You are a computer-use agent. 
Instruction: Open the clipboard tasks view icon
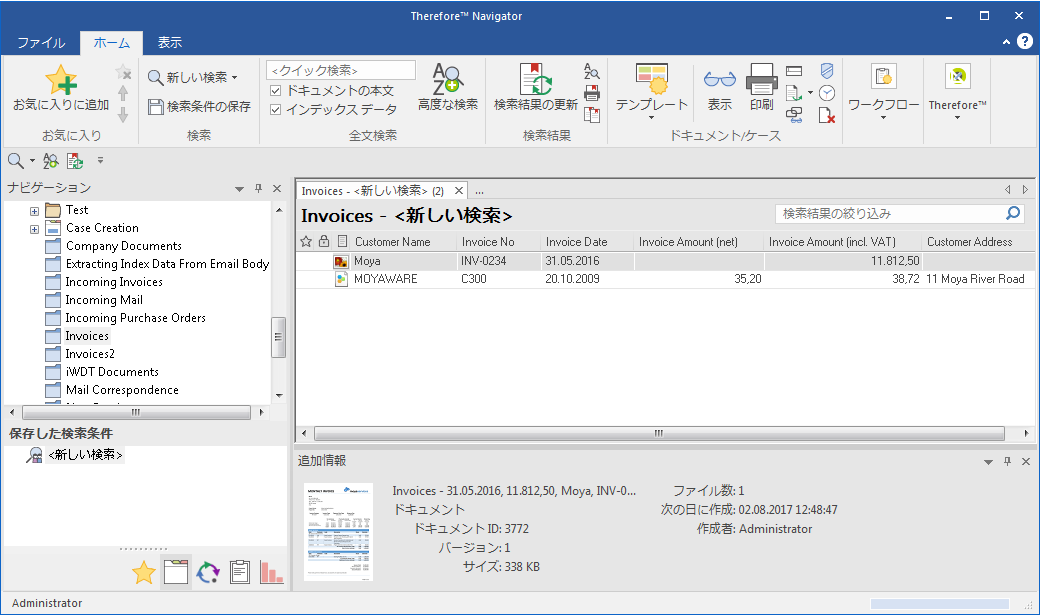point(240,572)
